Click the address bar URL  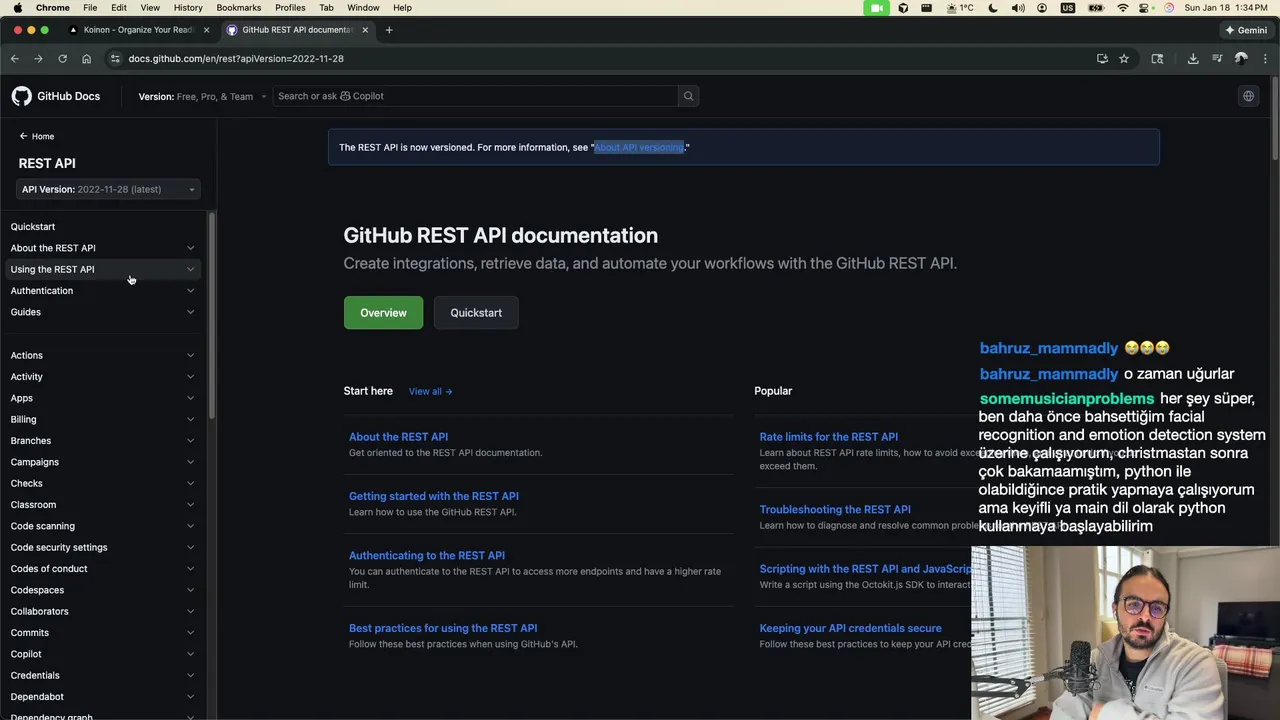click(x=236, y=59)
